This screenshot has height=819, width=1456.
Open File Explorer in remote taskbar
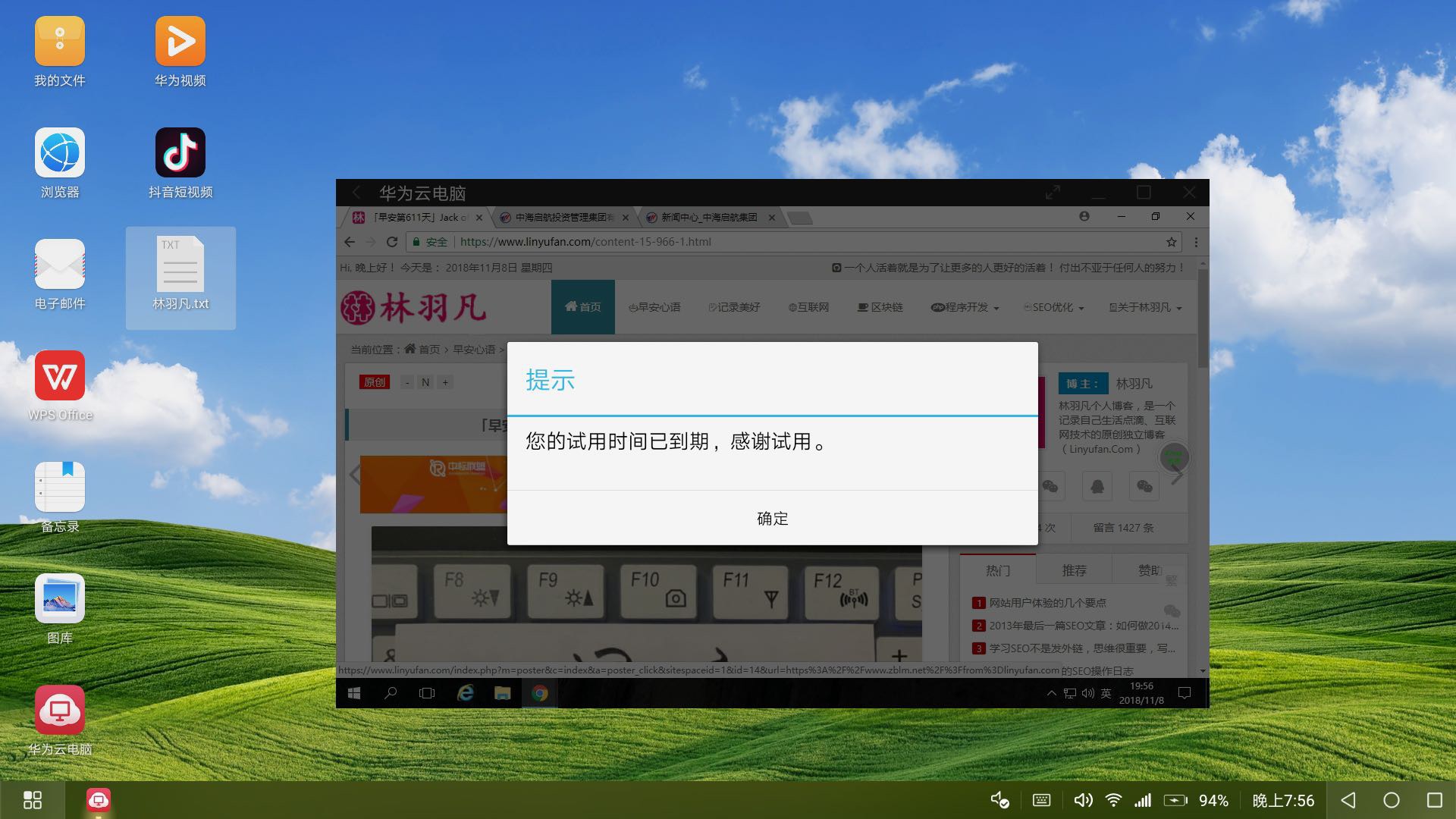point(502,693)
